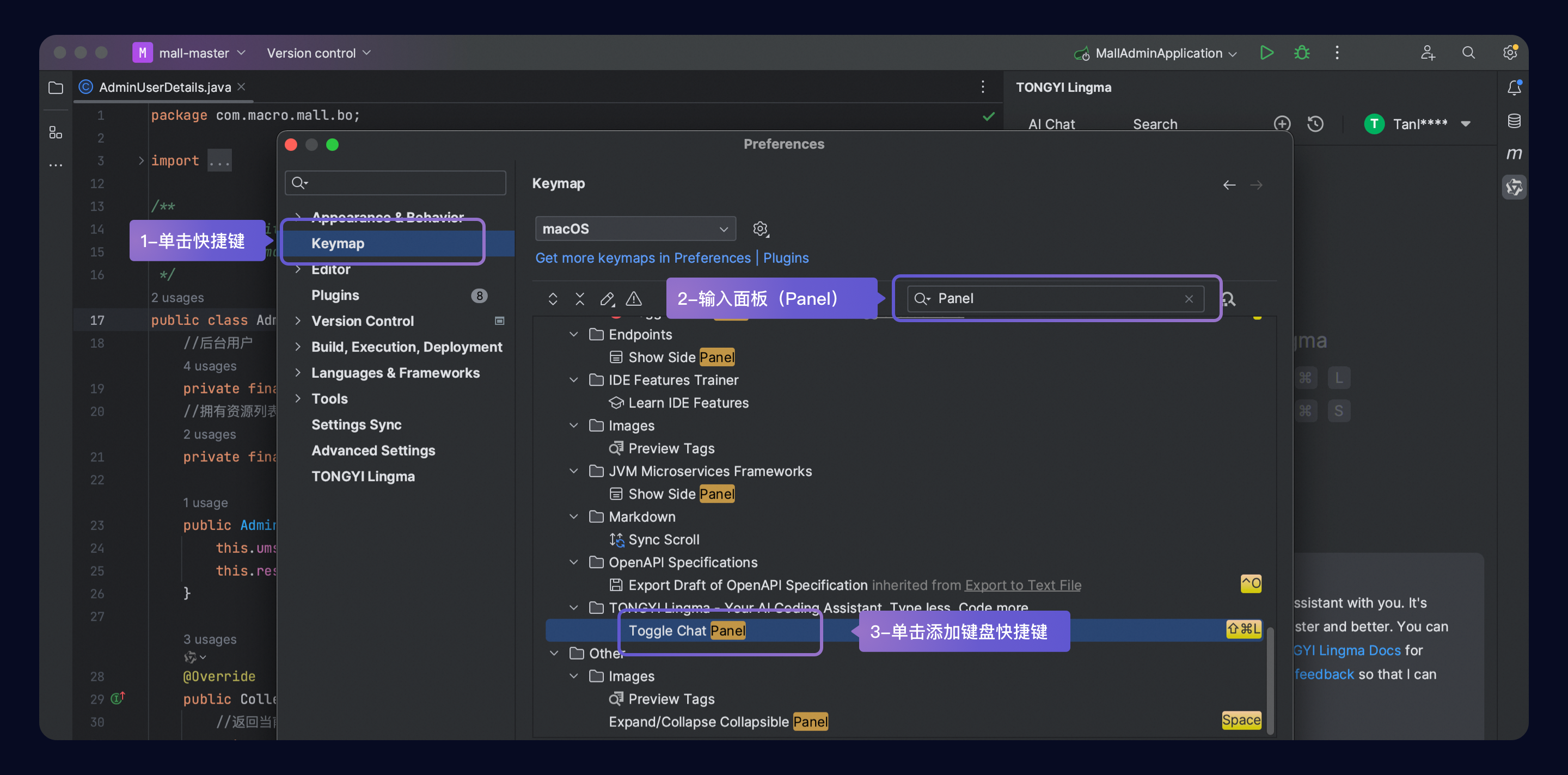Screen dimensions: 1568x775
Task: Open the Project folder tool window icon
Action: click(x=56, y=88)
